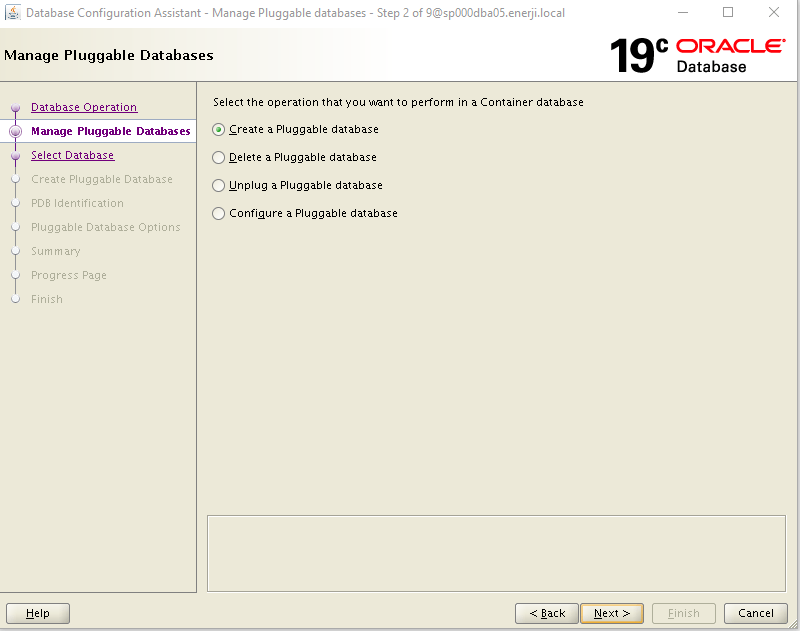Screen dimensions: 800x631
Task: Click the Java application icon in title bar
Action: click(x=13, y=12)
